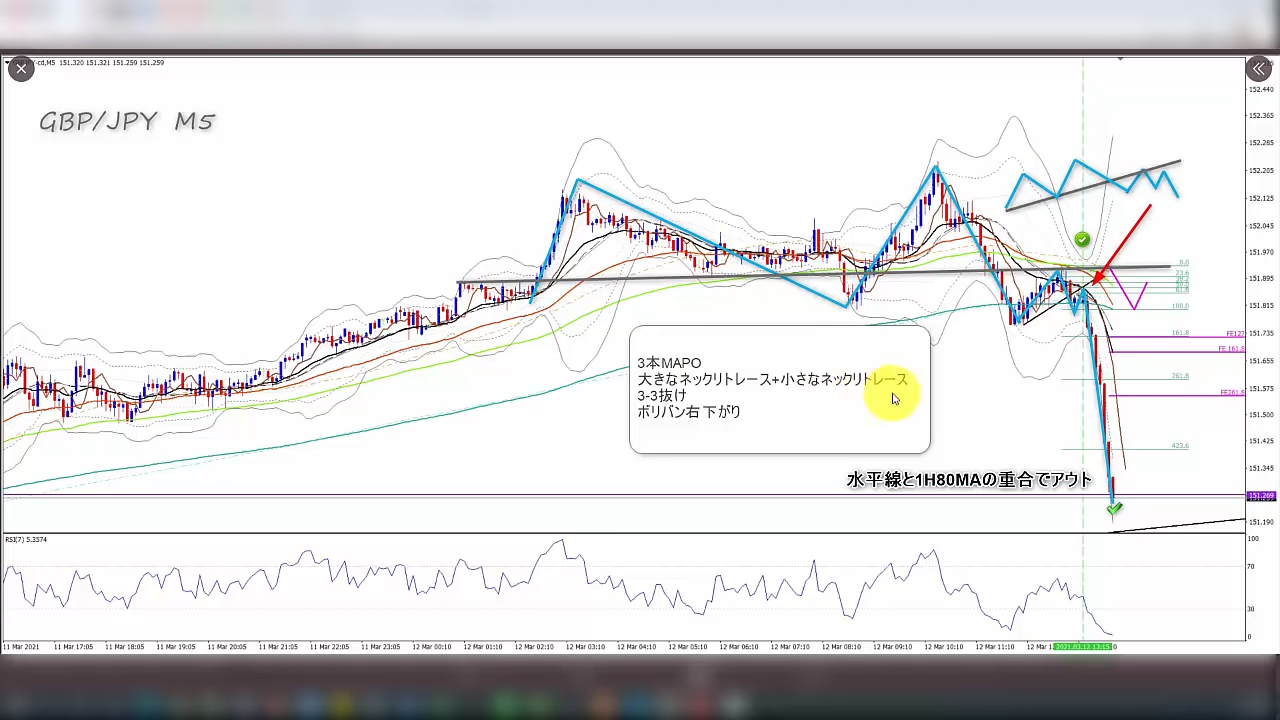Click the 423.6 Fibonacci level label

click(1180, 446)
